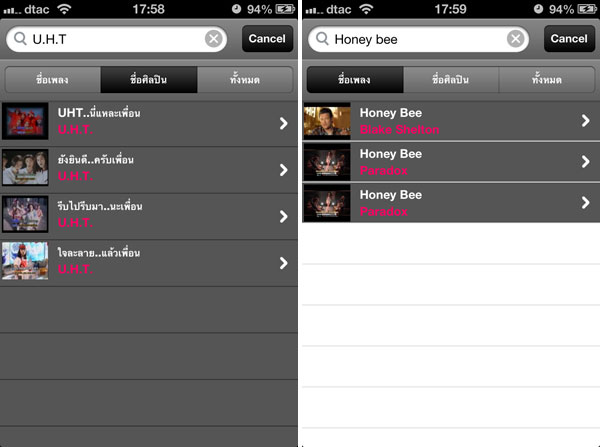
Task: Open Blake Shelton video thumbnail
Action: click(x=327, y=121)
